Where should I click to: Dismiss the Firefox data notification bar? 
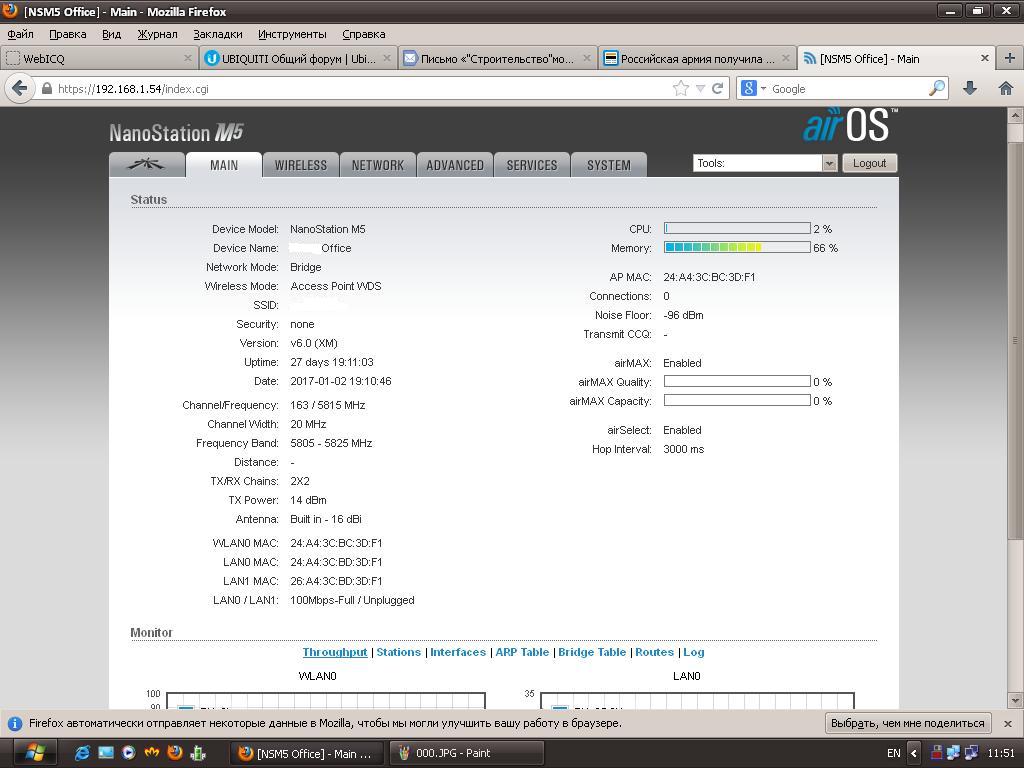(x=1008, y=724)
